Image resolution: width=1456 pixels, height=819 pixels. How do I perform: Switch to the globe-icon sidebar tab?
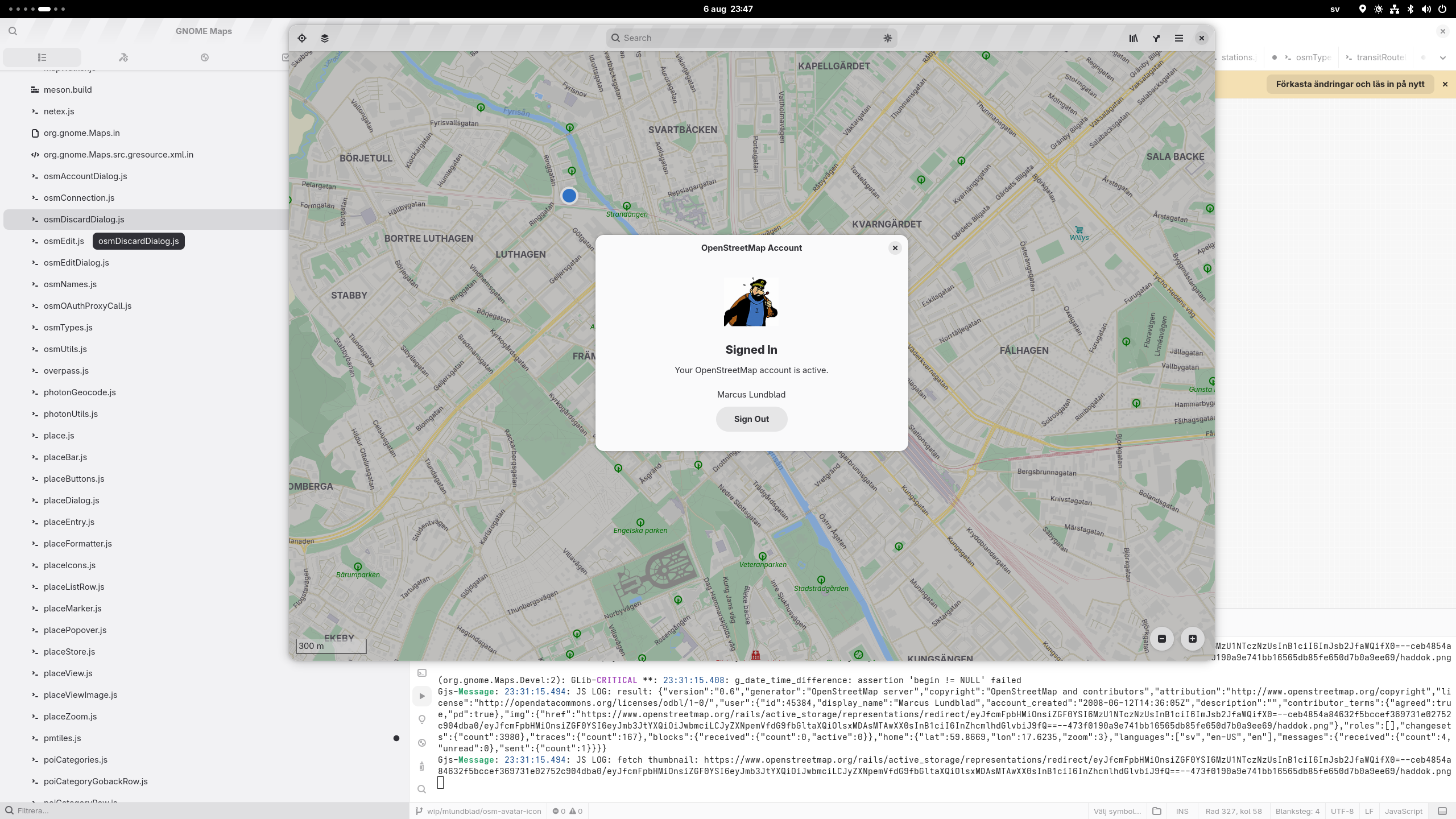click(x=205, y=57)
